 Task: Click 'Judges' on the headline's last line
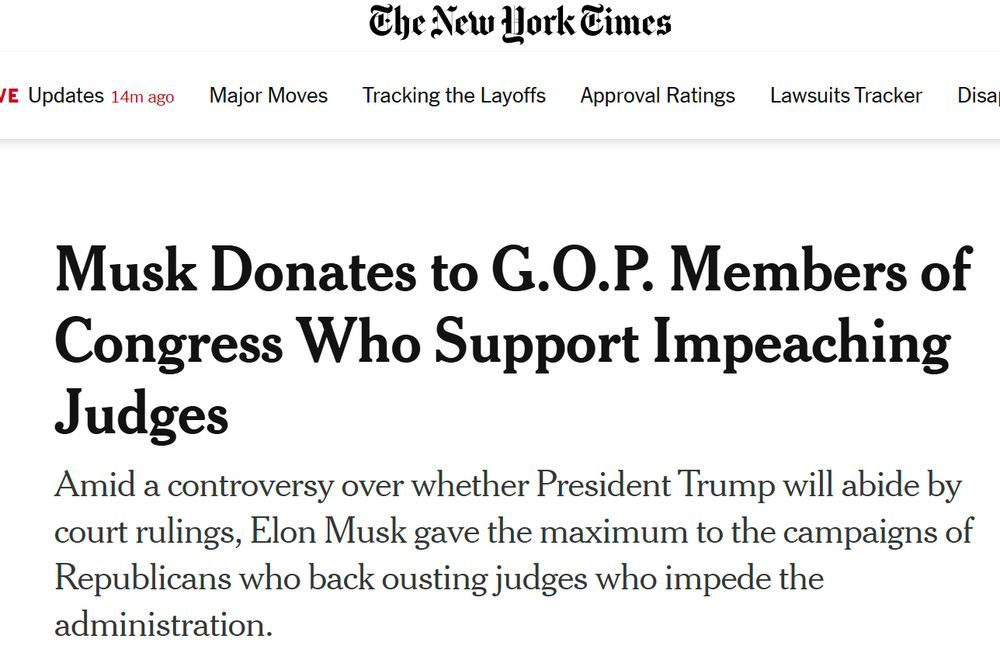pyautogui.click(x=141, y=414)
